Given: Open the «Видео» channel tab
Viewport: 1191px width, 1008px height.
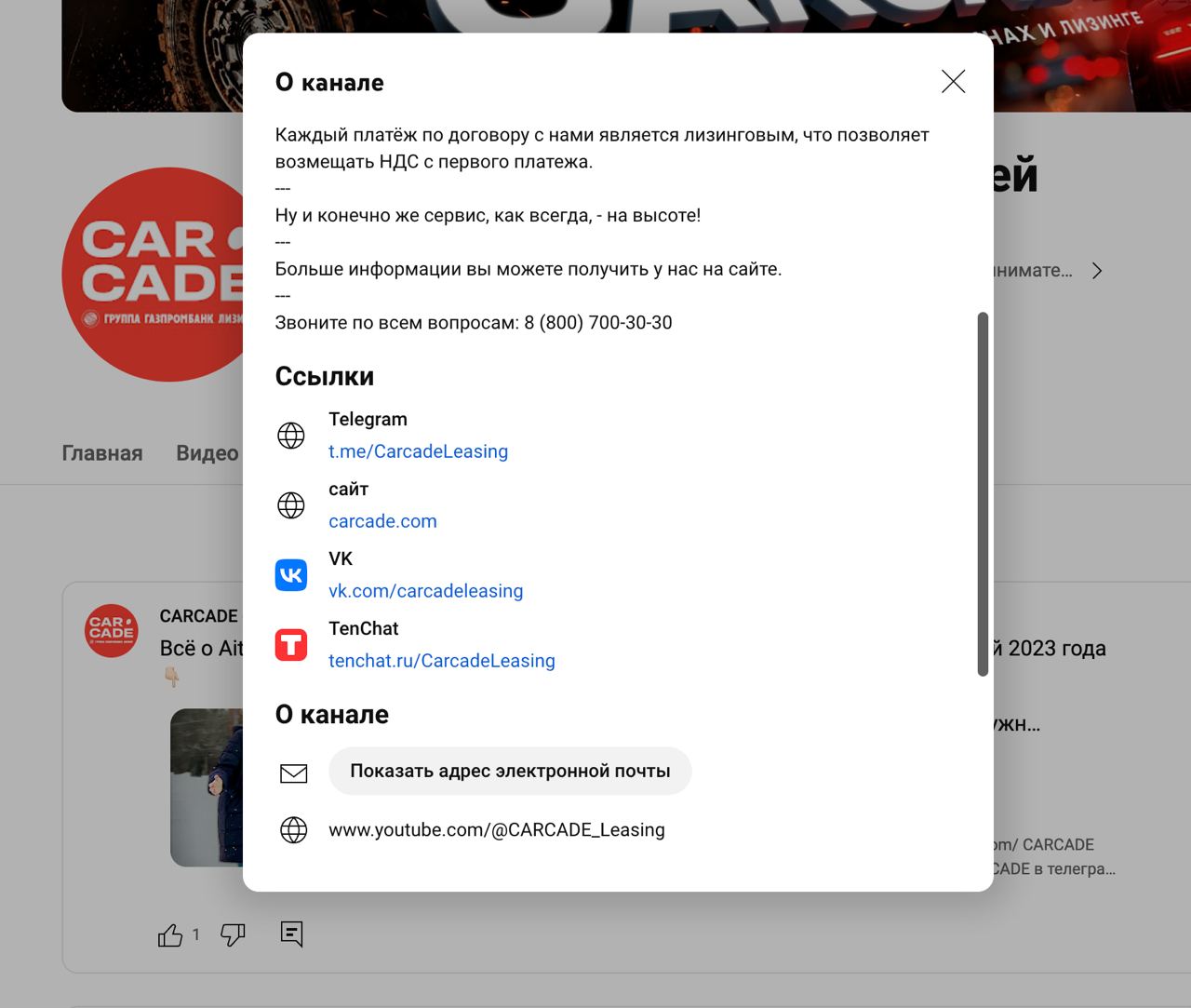Looking at the screenshot, I should tap(207, 453).
